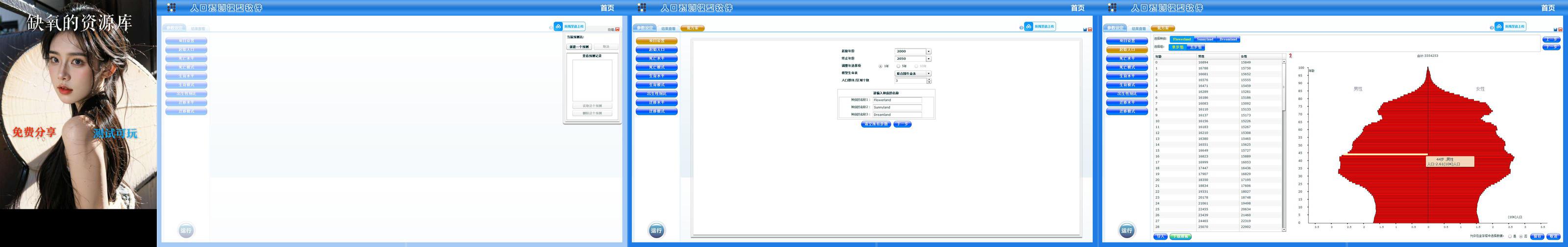
Task: Click the red question mark help icon
Action: (1290, 56)
